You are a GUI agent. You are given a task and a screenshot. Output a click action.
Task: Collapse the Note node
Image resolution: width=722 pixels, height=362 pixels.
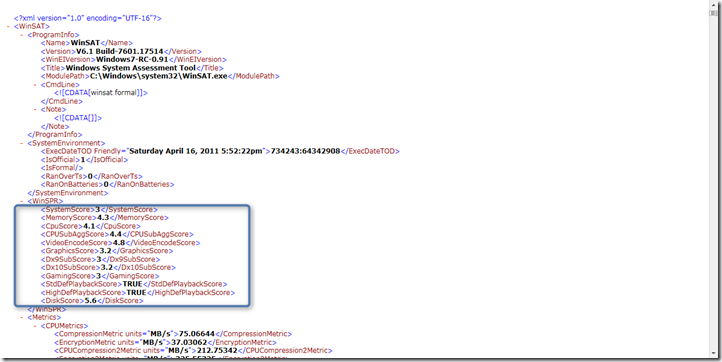tap(35, 110)
